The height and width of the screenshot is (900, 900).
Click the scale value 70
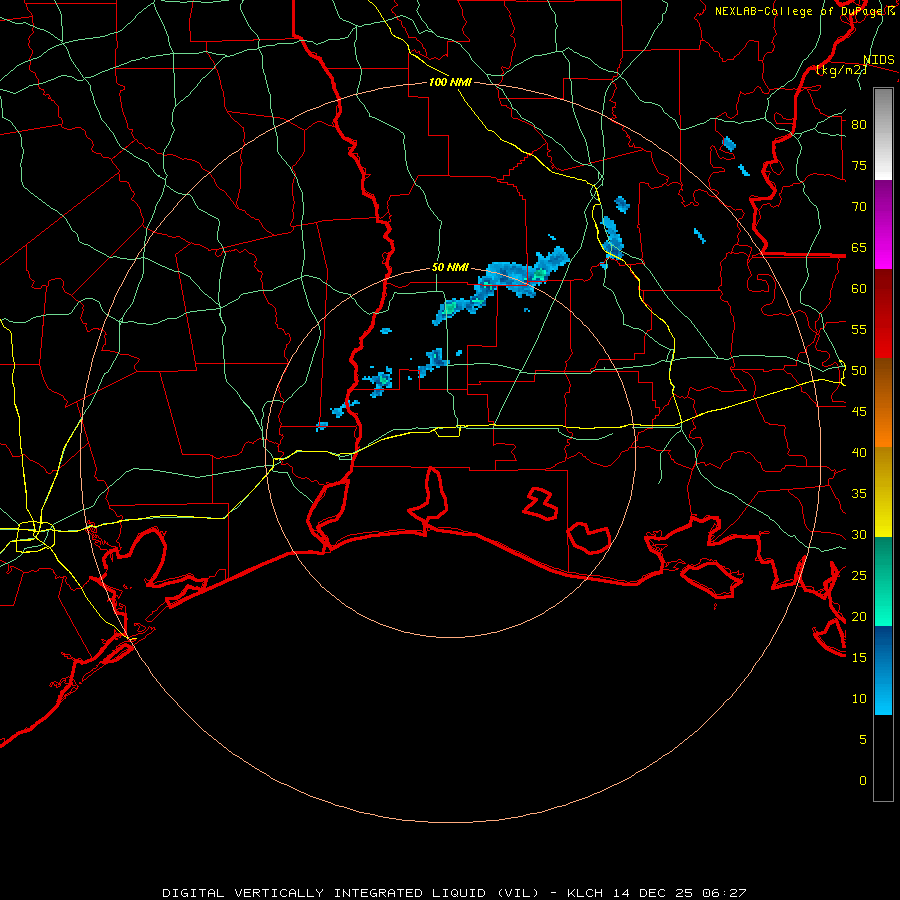[859, 207]
